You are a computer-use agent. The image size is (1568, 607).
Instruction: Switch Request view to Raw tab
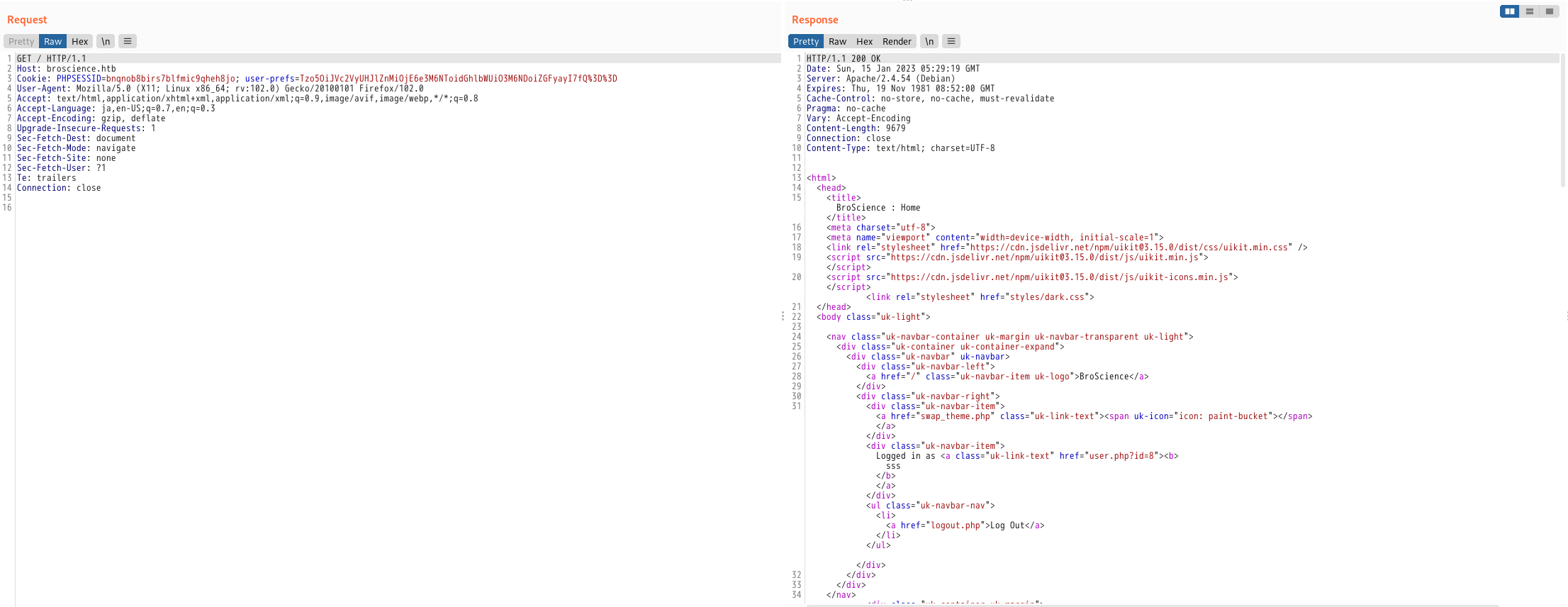tap(53, 41)
